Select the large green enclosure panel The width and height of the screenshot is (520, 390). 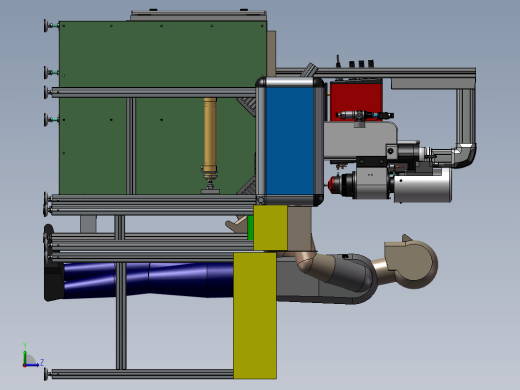[x=160, y=107]
